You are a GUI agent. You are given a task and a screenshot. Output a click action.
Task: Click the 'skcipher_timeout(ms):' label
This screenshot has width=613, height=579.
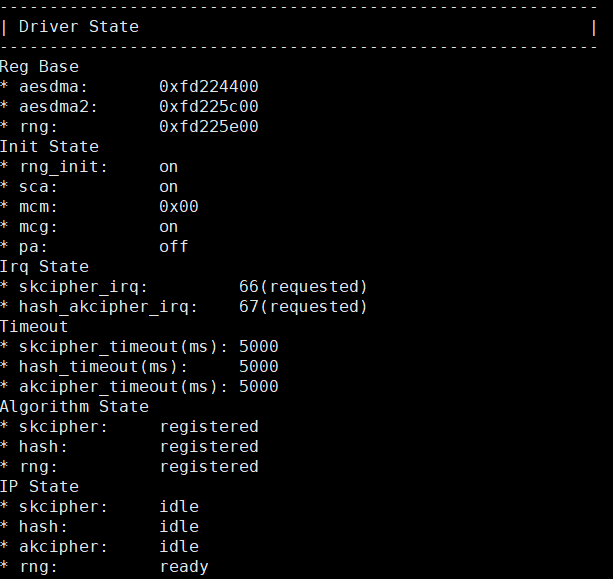tap(124, 347)
